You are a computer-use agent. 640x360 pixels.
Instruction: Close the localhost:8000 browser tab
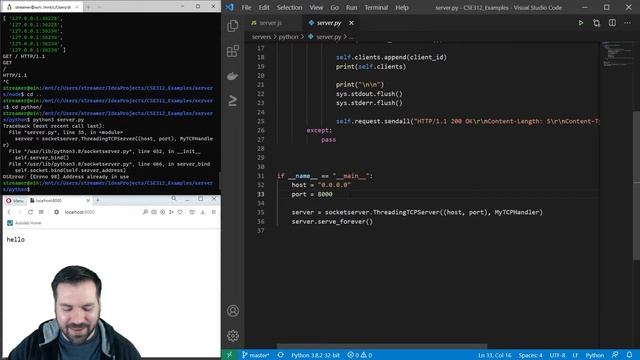(x=88, y=200)
